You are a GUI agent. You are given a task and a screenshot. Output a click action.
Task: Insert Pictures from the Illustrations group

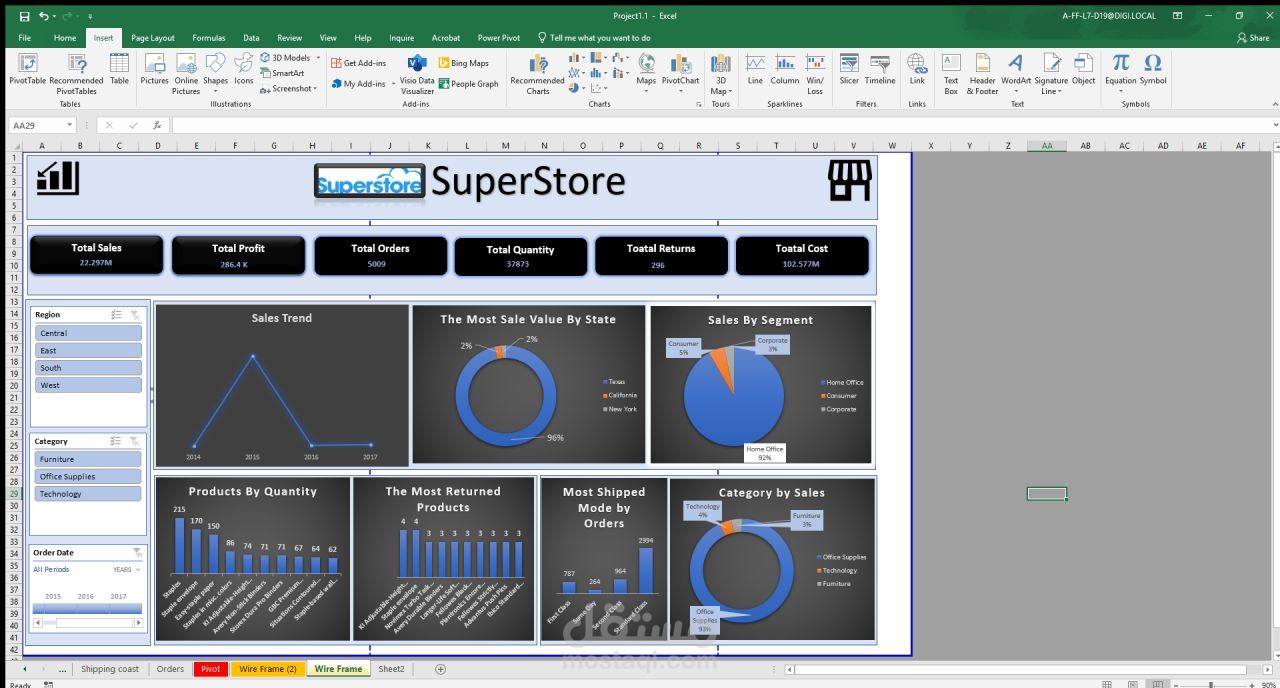pyautogui.click(x=154, y=70)
